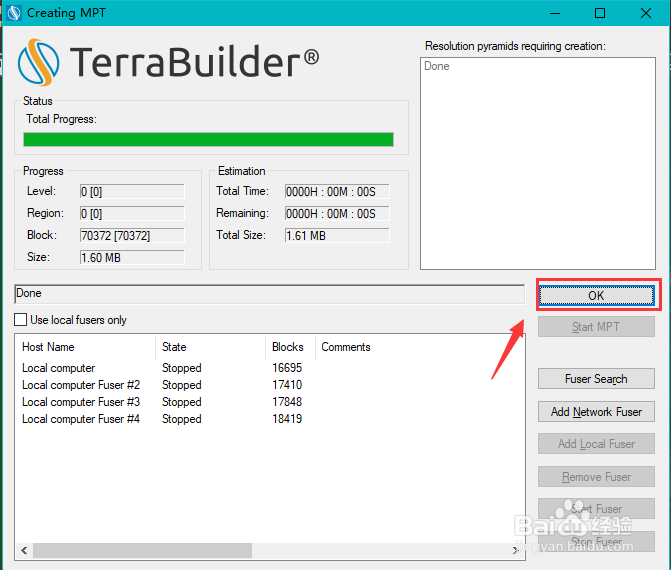
Task: Maximize the Creating MPT window
Action: point(600,13)
